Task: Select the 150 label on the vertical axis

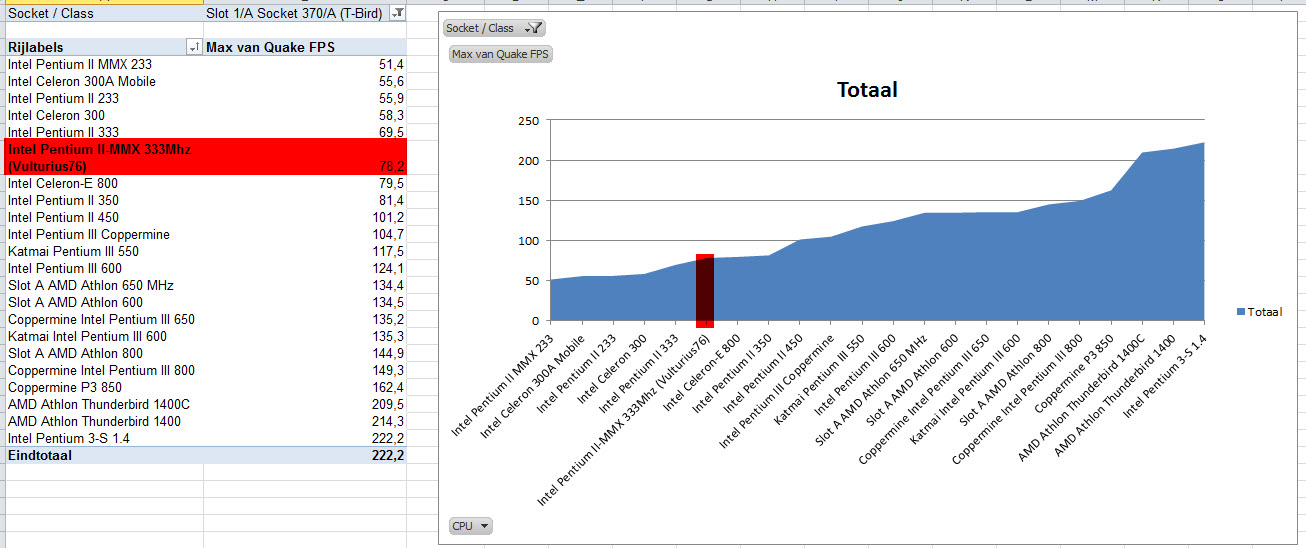Action: [528, 201]
